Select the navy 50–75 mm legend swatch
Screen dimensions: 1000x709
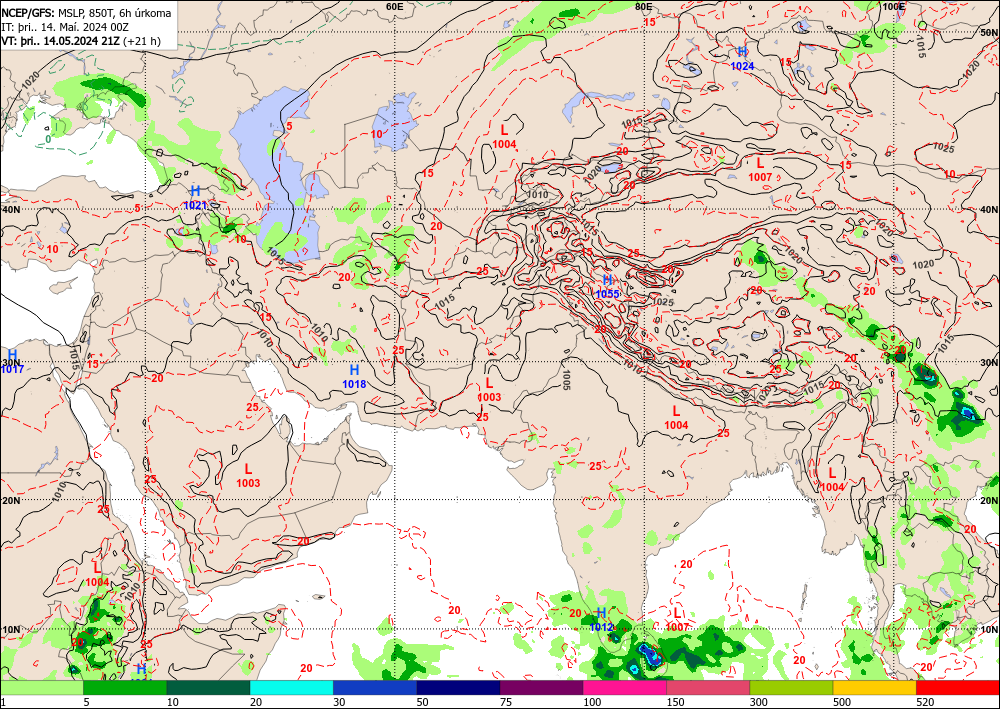[458, 687]
